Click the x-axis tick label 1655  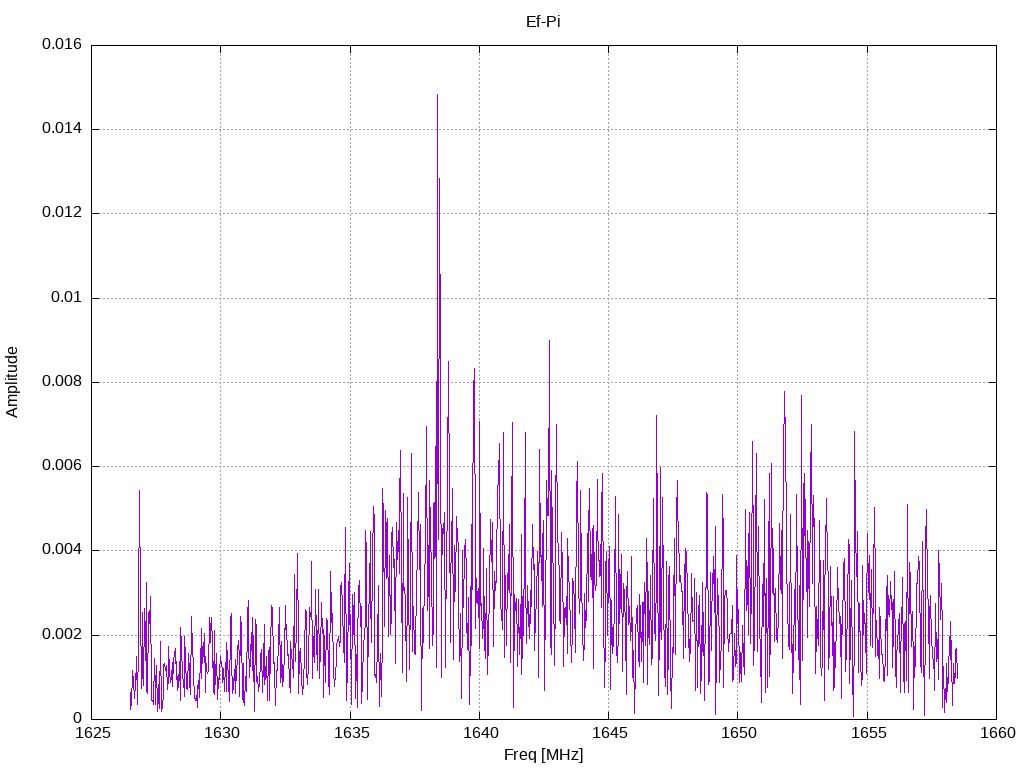coord(868,733)
